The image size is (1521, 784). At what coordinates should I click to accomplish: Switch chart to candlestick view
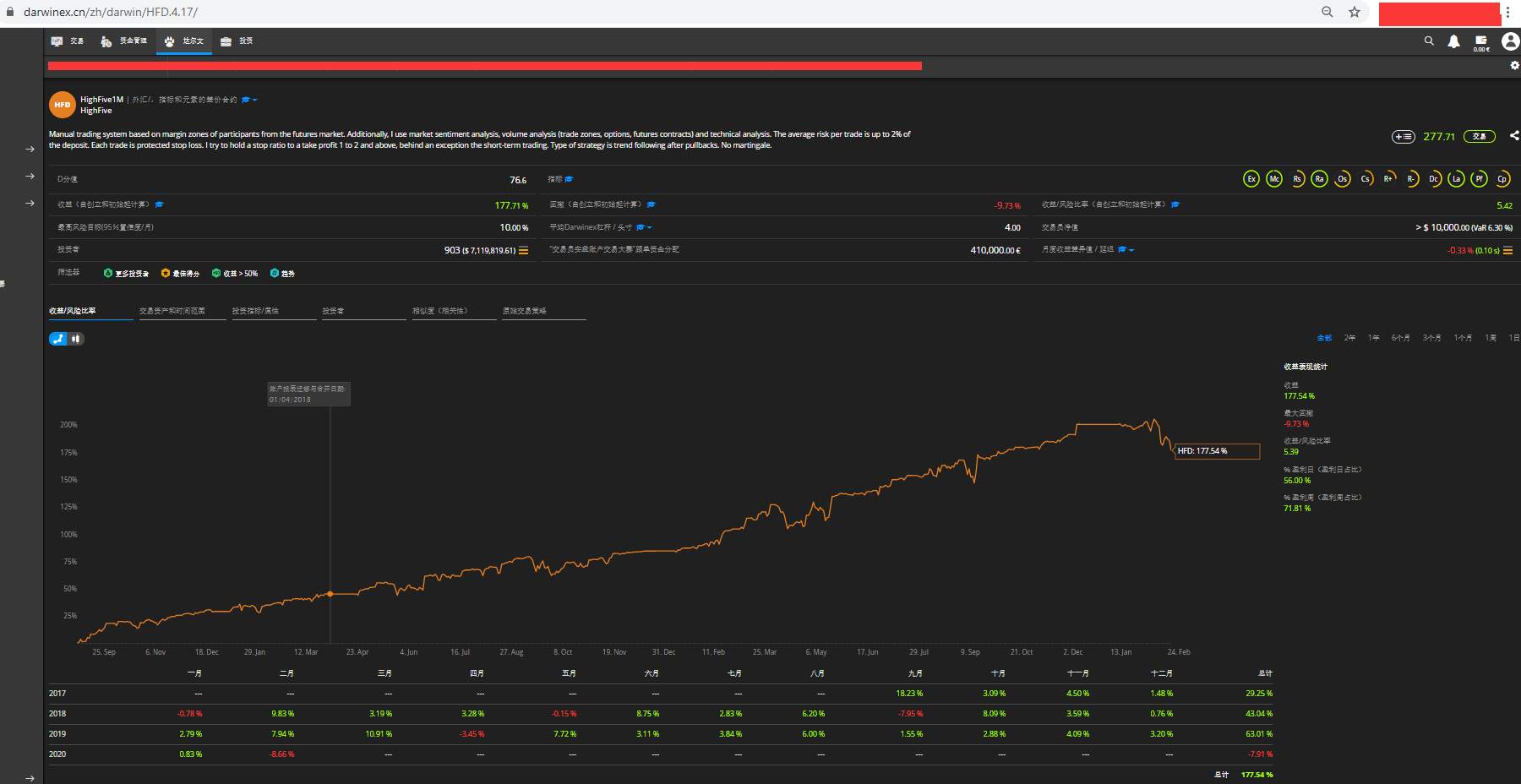point(76,339)
